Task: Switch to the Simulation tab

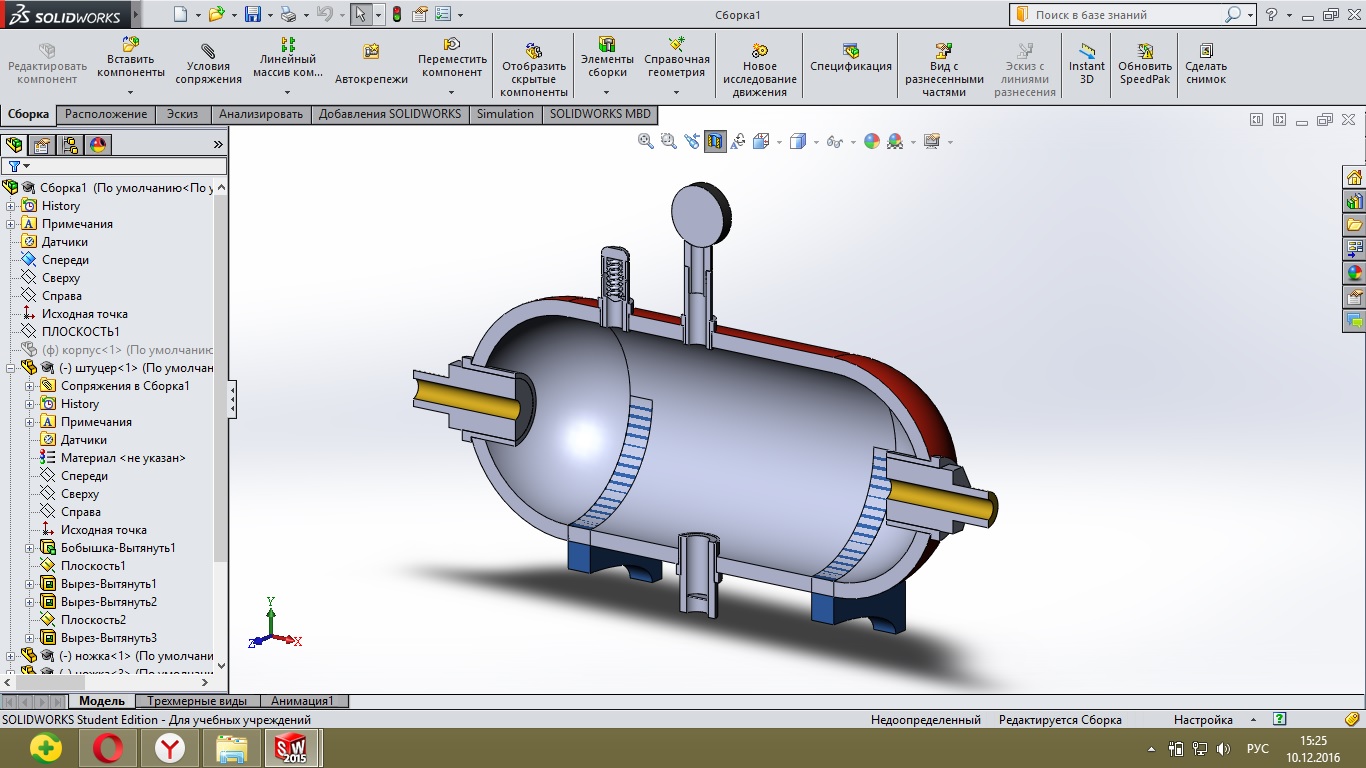Action: pos(505,114)
